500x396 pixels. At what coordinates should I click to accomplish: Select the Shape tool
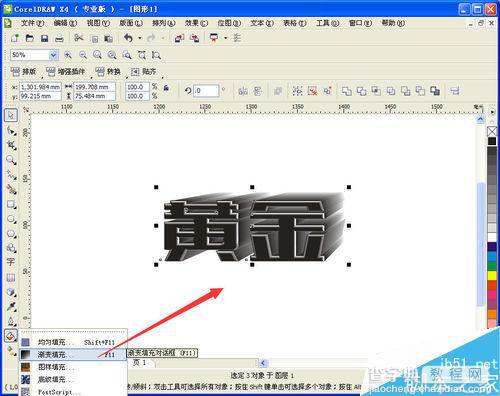click(x=11, y=130)
